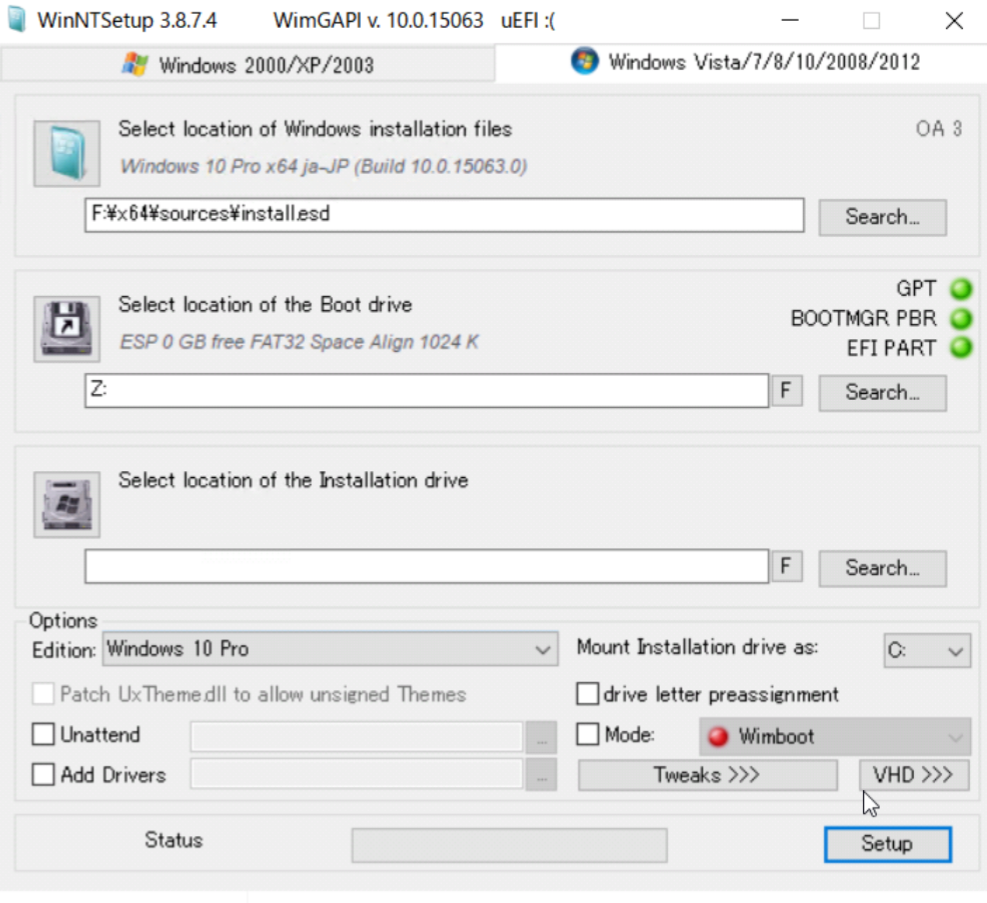This screenshot has width=987, height=903.
Task: Search for Windows installation files
Action: [x=883, y=218]
